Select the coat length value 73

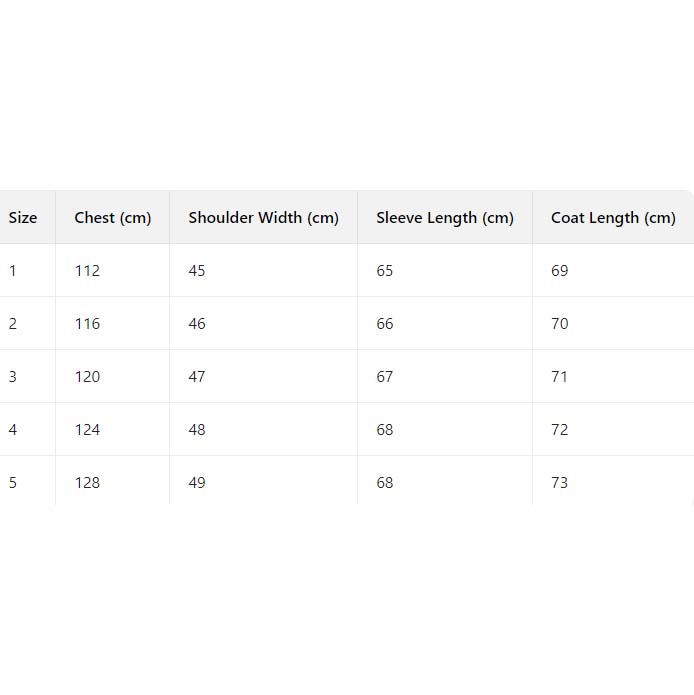pos(560,483)
